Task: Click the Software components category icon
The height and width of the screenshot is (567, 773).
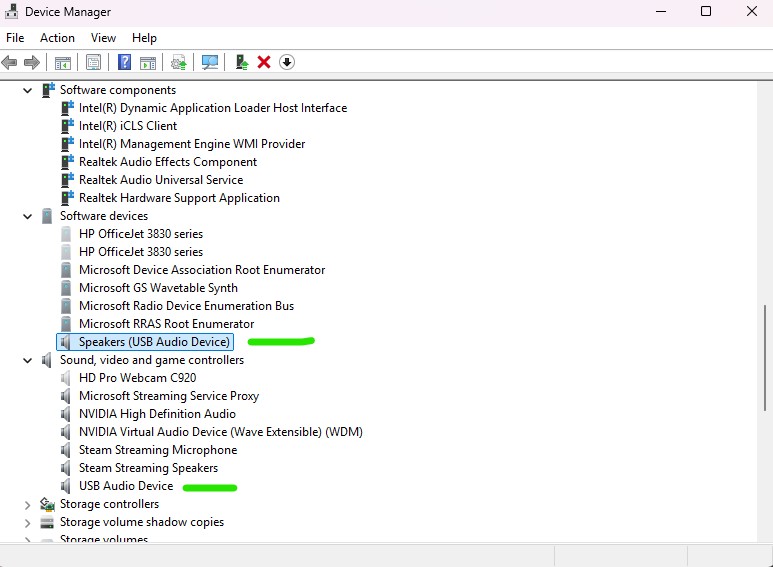Action: click(48, 90)
